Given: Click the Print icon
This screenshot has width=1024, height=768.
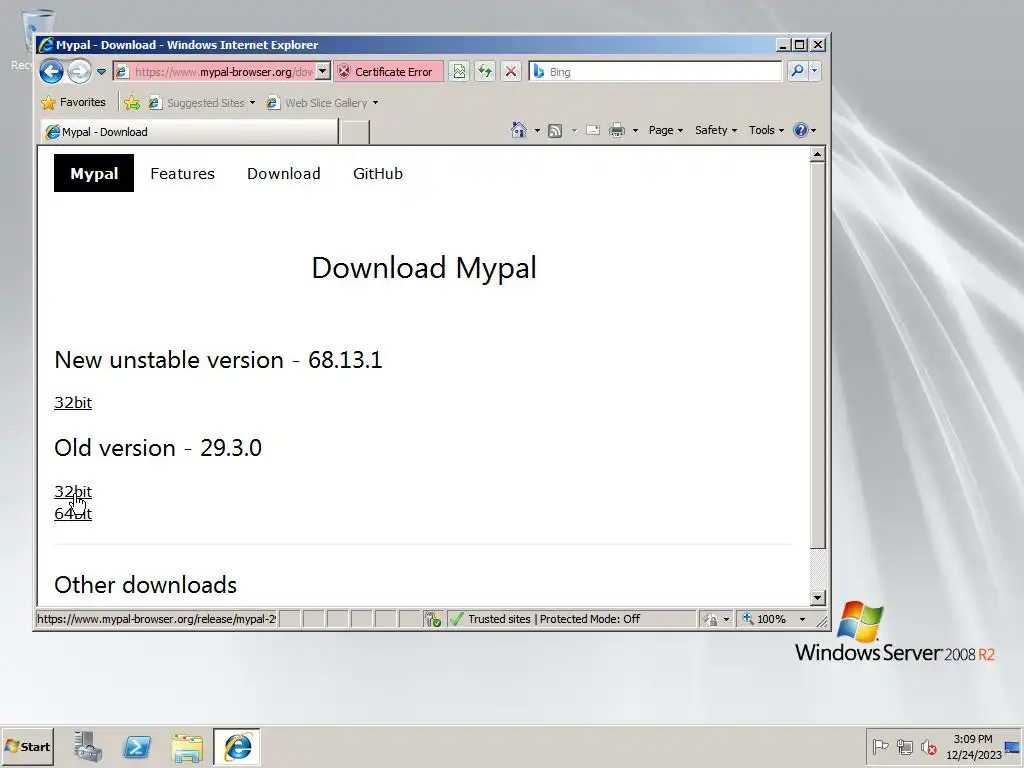Looking at the screenshot, I should pyautogui.click(x=616, y=131).
